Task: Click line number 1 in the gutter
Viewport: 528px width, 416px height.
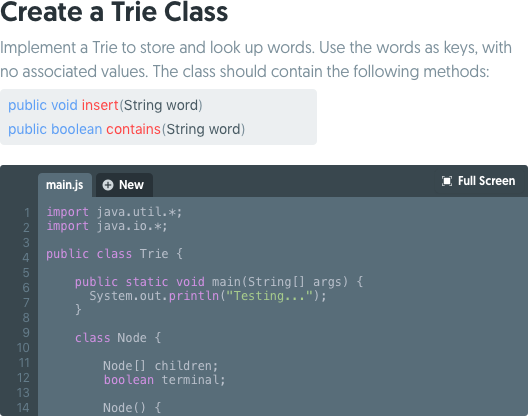Action: 27,213
